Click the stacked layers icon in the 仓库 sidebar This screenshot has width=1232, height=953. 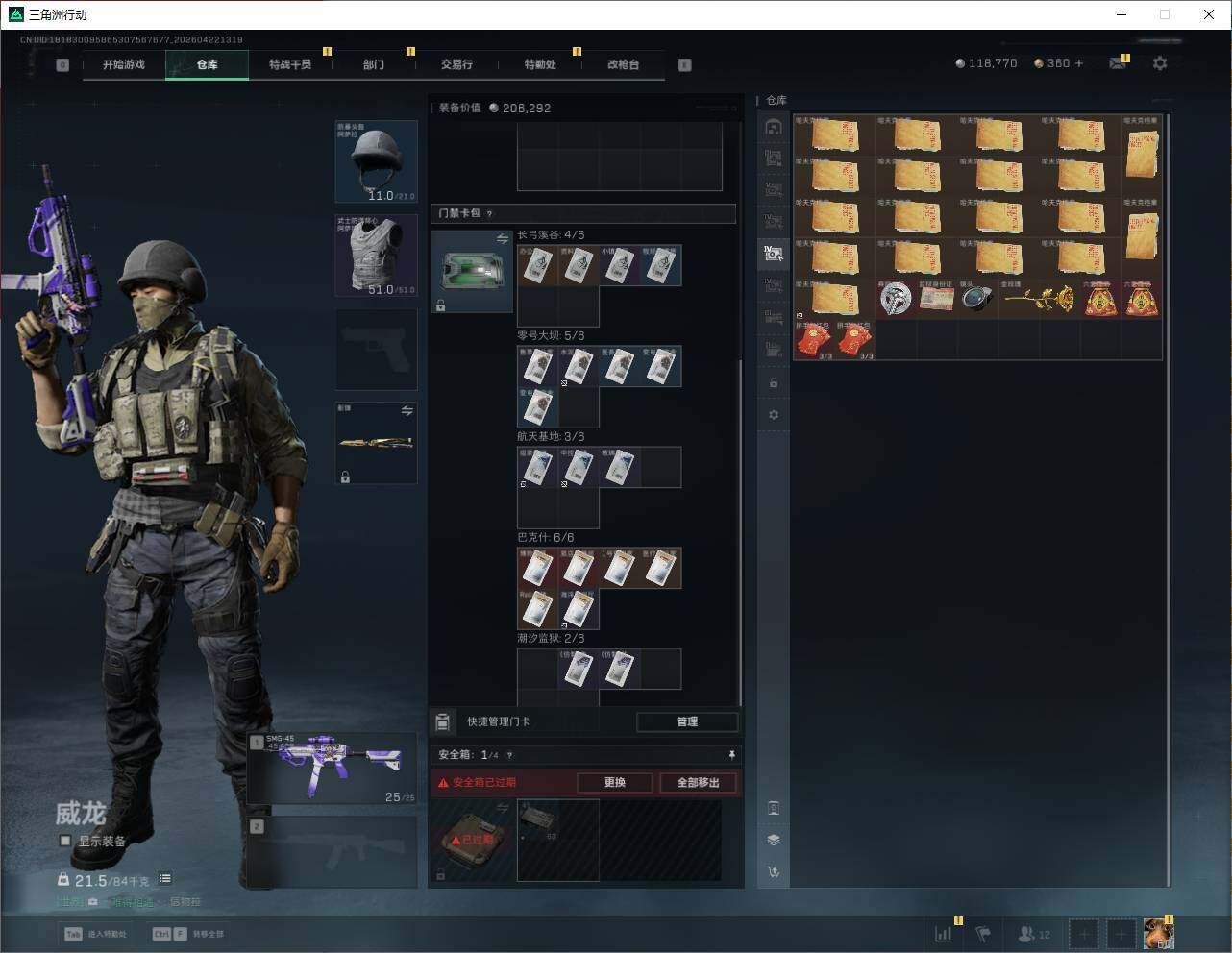click(774, 840)
